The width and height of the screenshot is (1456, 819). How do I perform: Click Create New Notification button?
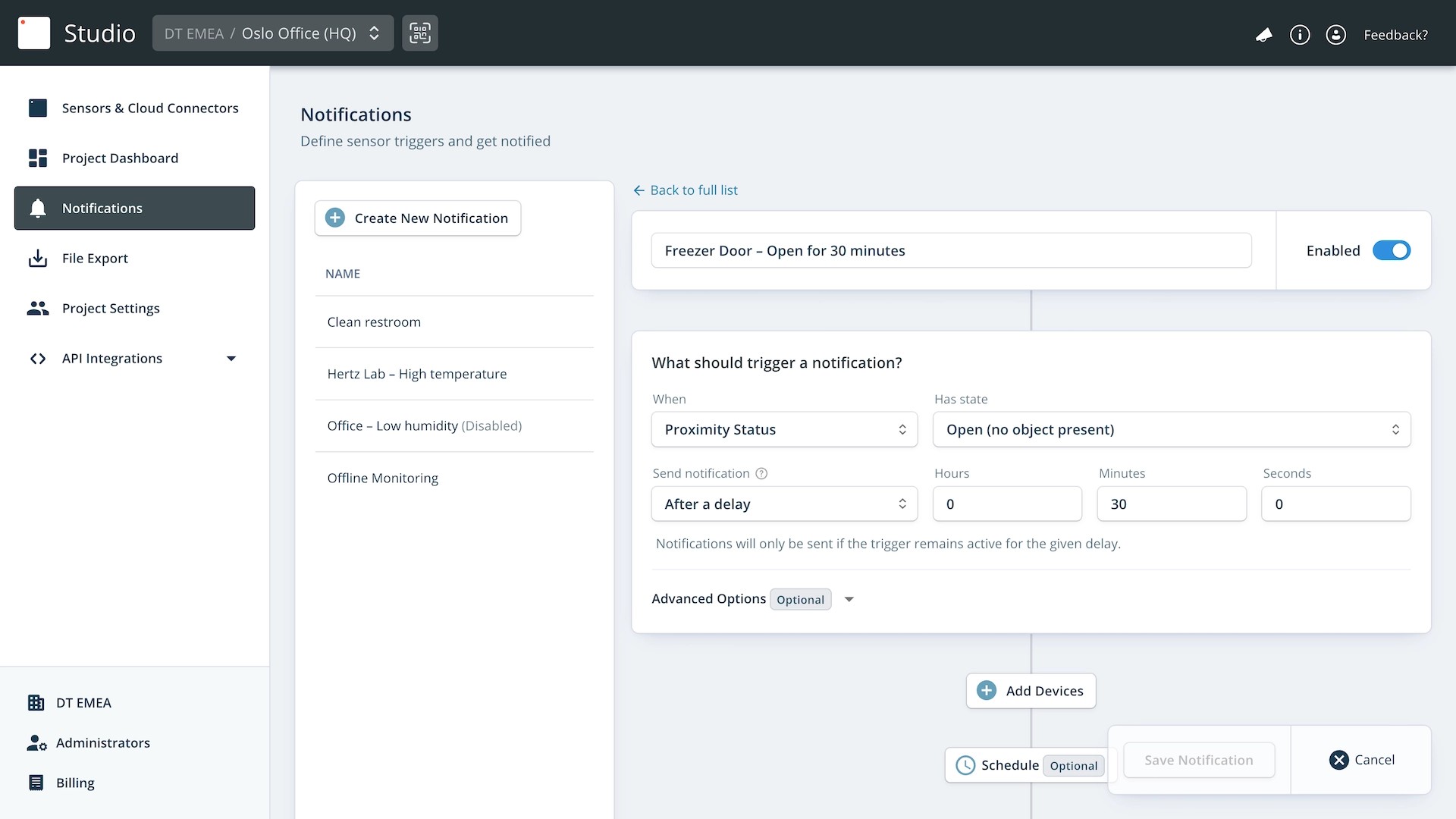point(418,218)
